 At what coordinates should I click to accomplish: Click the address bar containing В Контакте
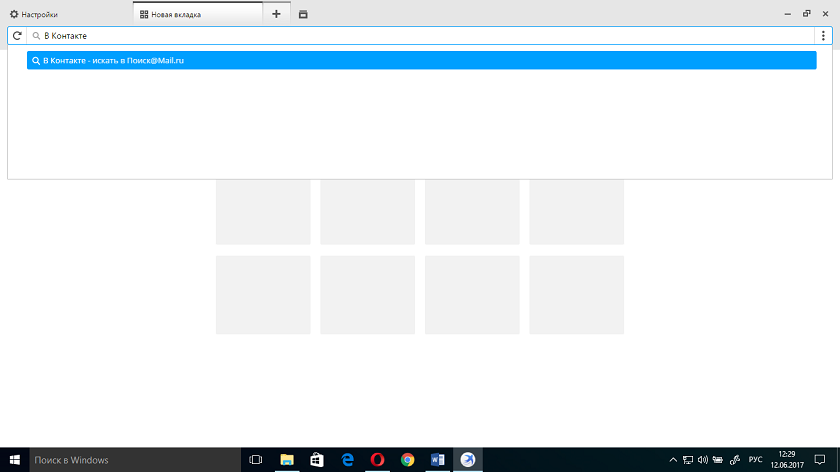tap(421, 36)
